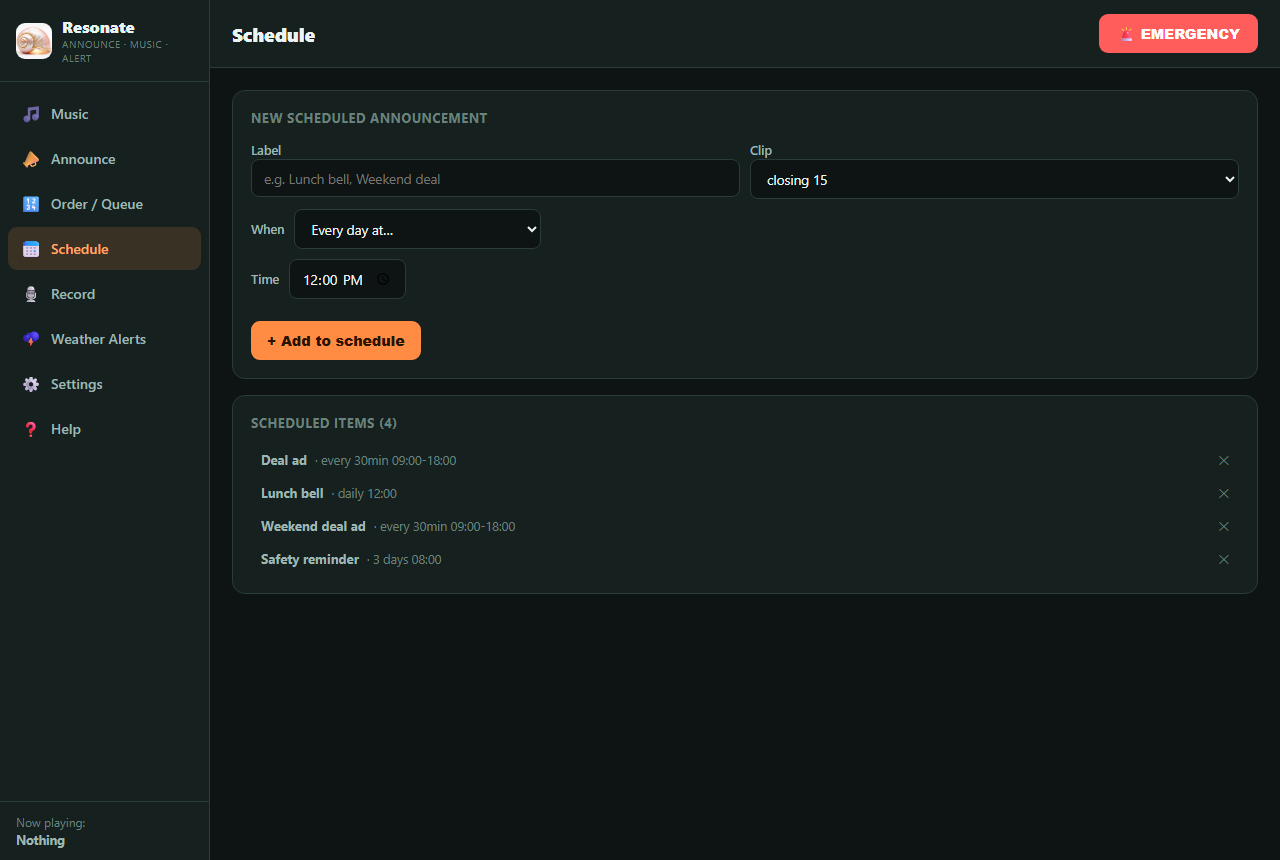
Task: Remove the Weekend deal ad entry
Action: coord(1224,527)
